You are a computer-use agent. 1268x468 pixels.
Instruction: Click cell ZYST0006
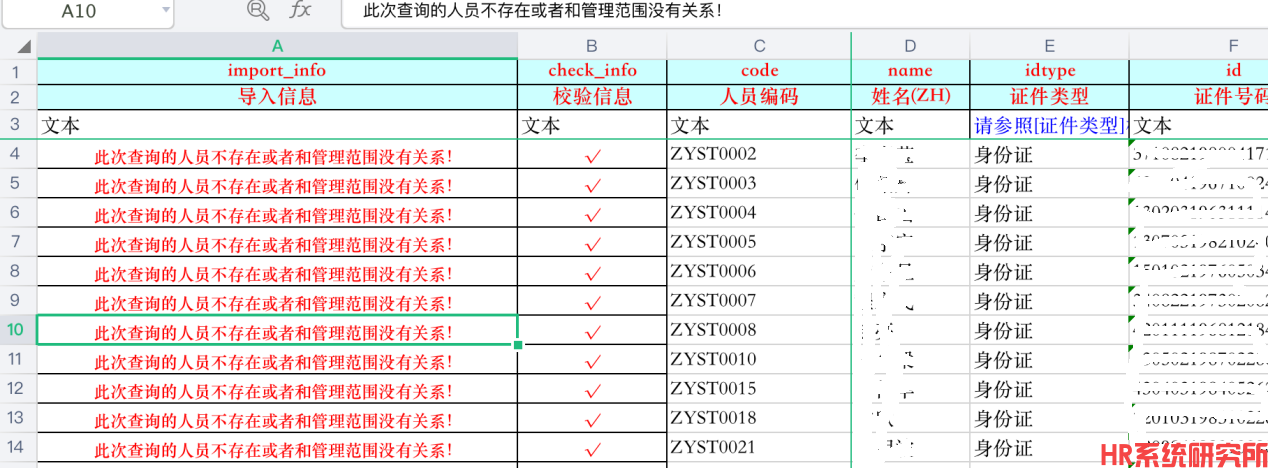pos(759,271)
